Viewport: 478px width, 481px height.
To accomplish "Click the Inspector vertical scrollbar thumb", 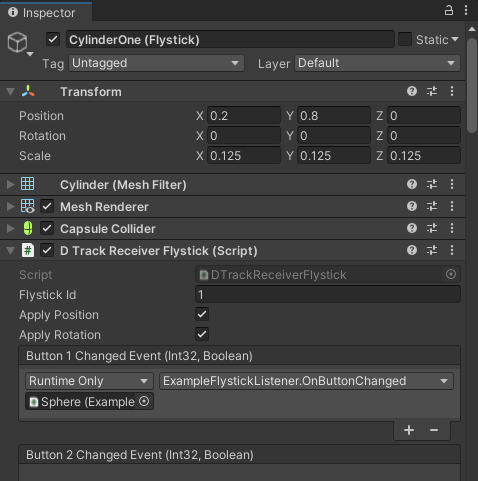I will (x=472, y=86).
